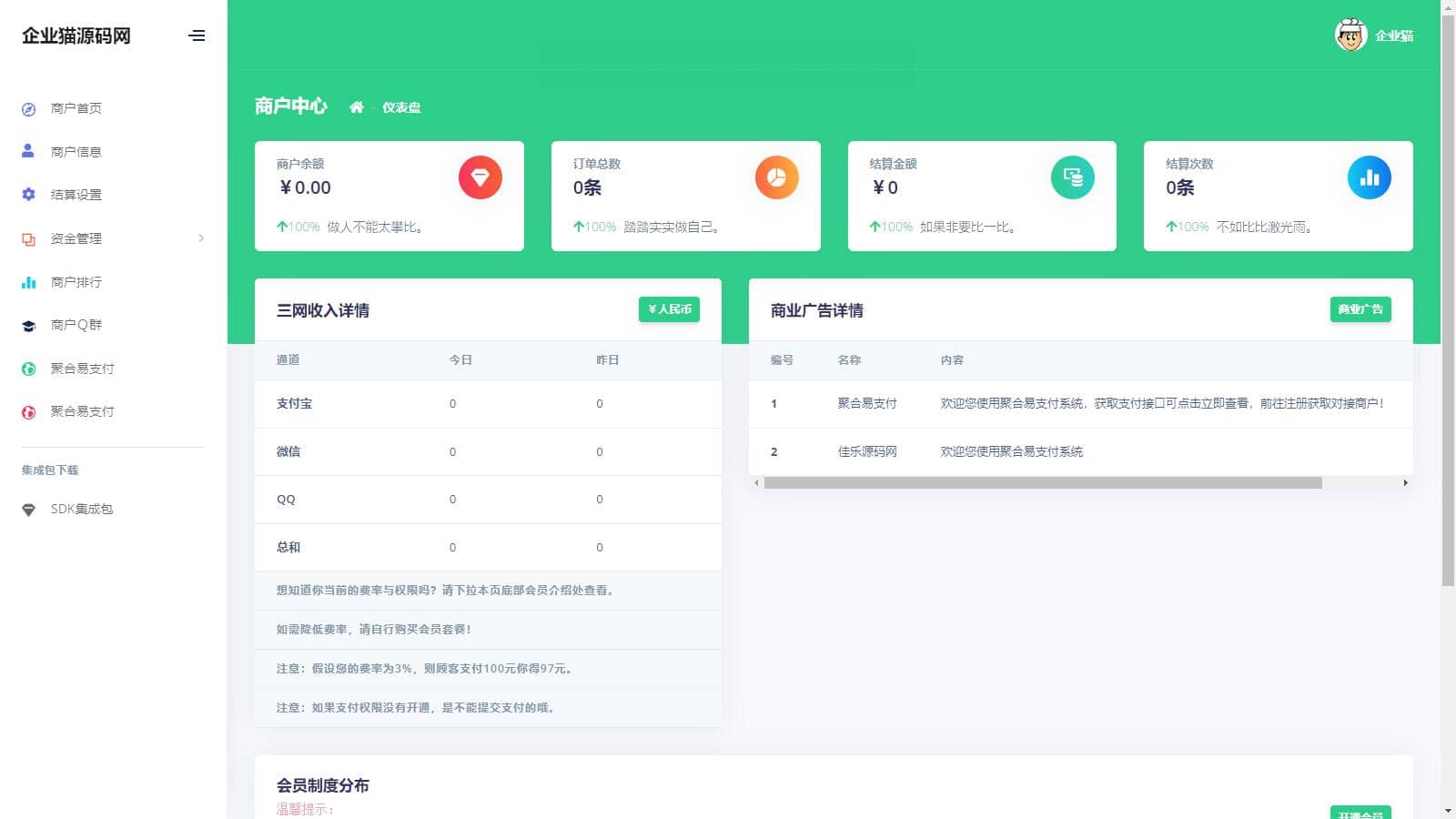
Task: Click the 名称 column header
Action: [849, 360]
